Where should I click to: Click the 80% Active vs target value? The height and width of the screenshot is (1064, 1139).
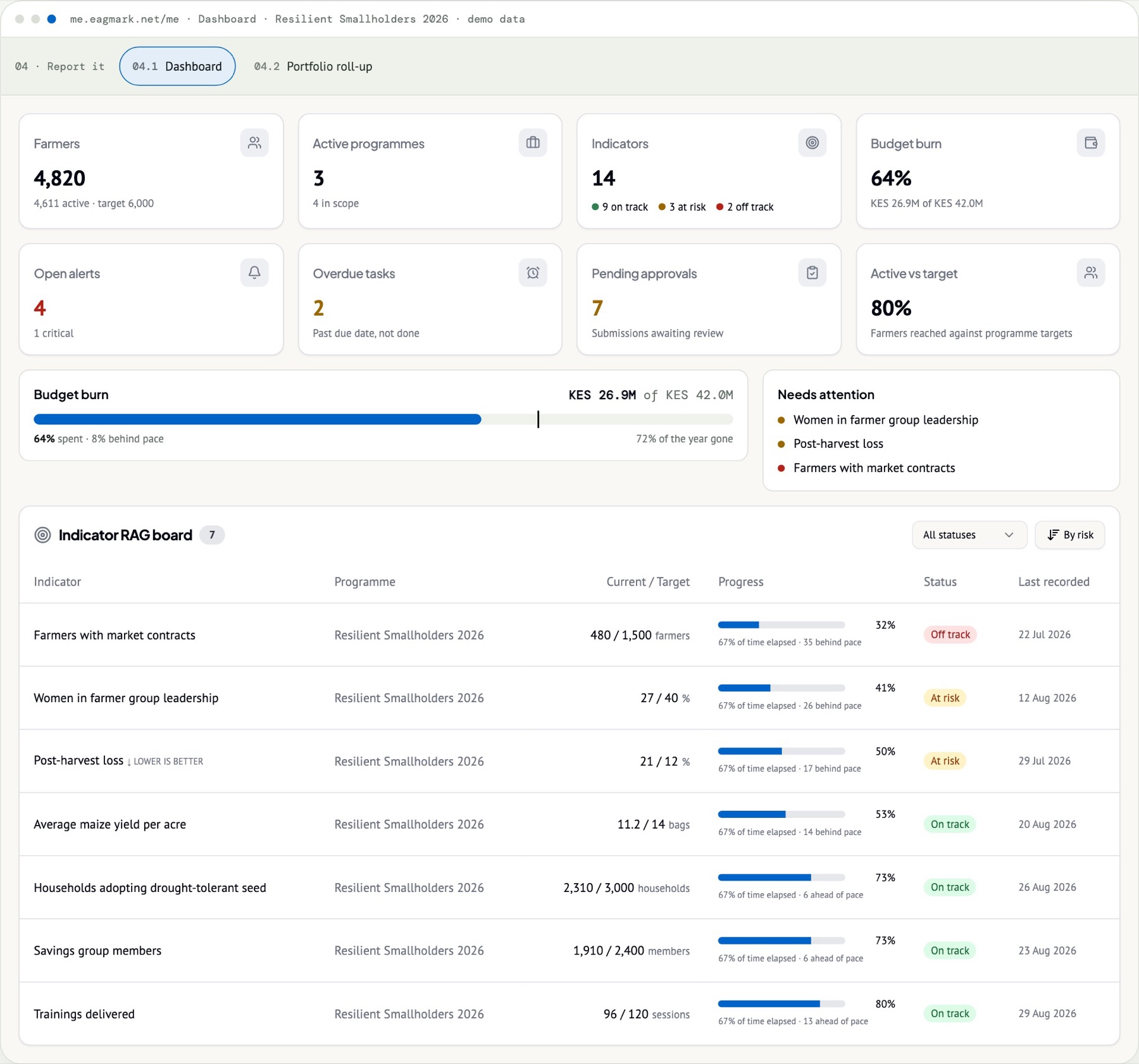pos(891,308)
